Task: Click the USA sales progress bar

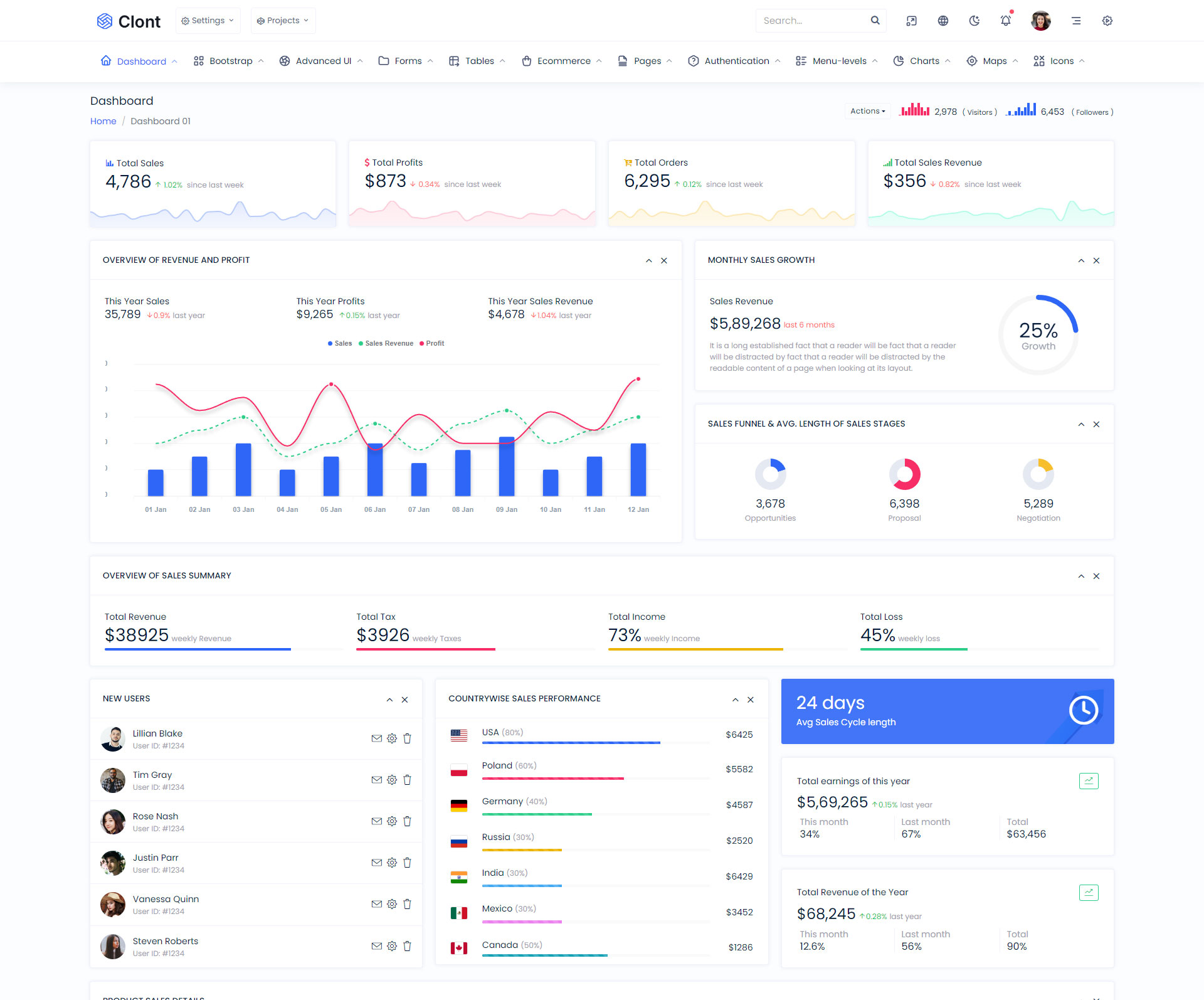Action: (571, 743)
